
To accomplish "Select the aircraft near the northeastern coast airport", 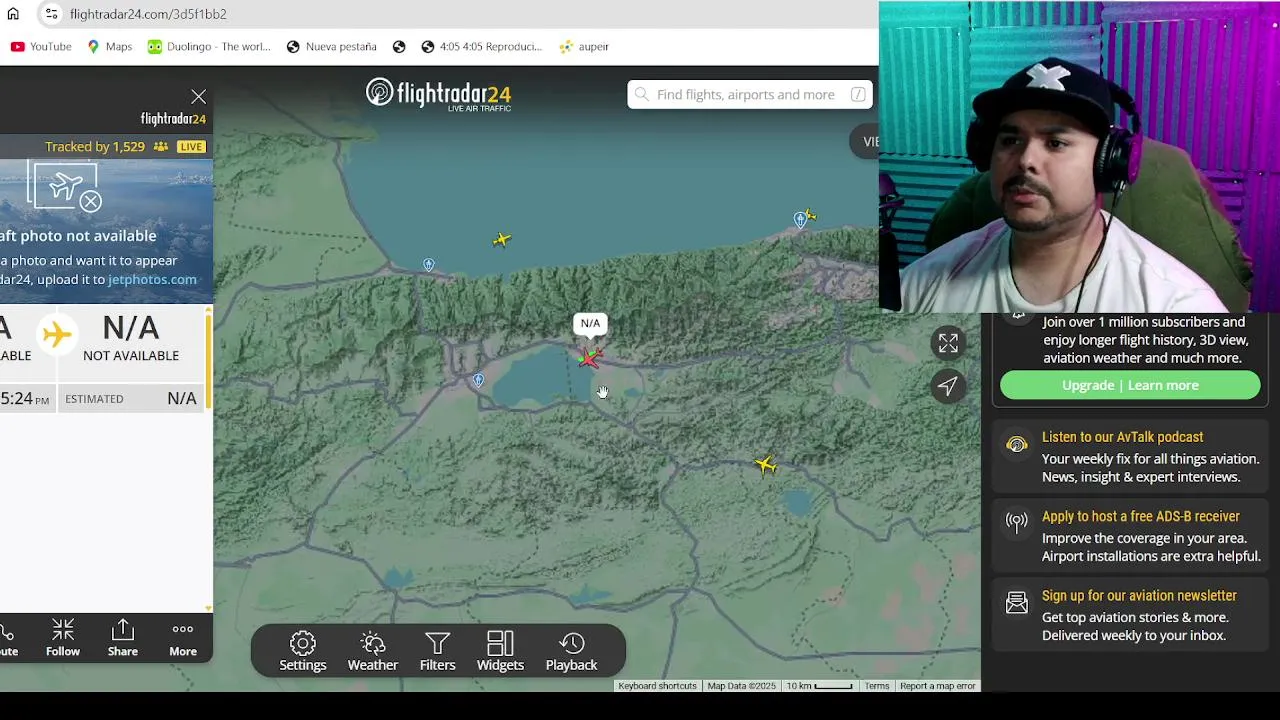I will coord(810,215).
